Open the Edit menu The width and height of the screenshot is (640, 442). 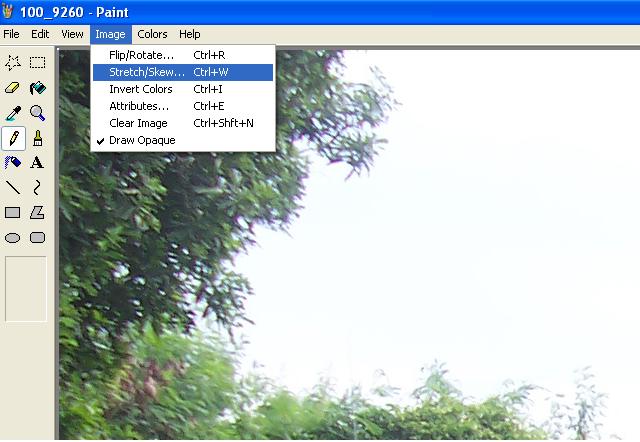pyautogui.click(x=40, y=34)
